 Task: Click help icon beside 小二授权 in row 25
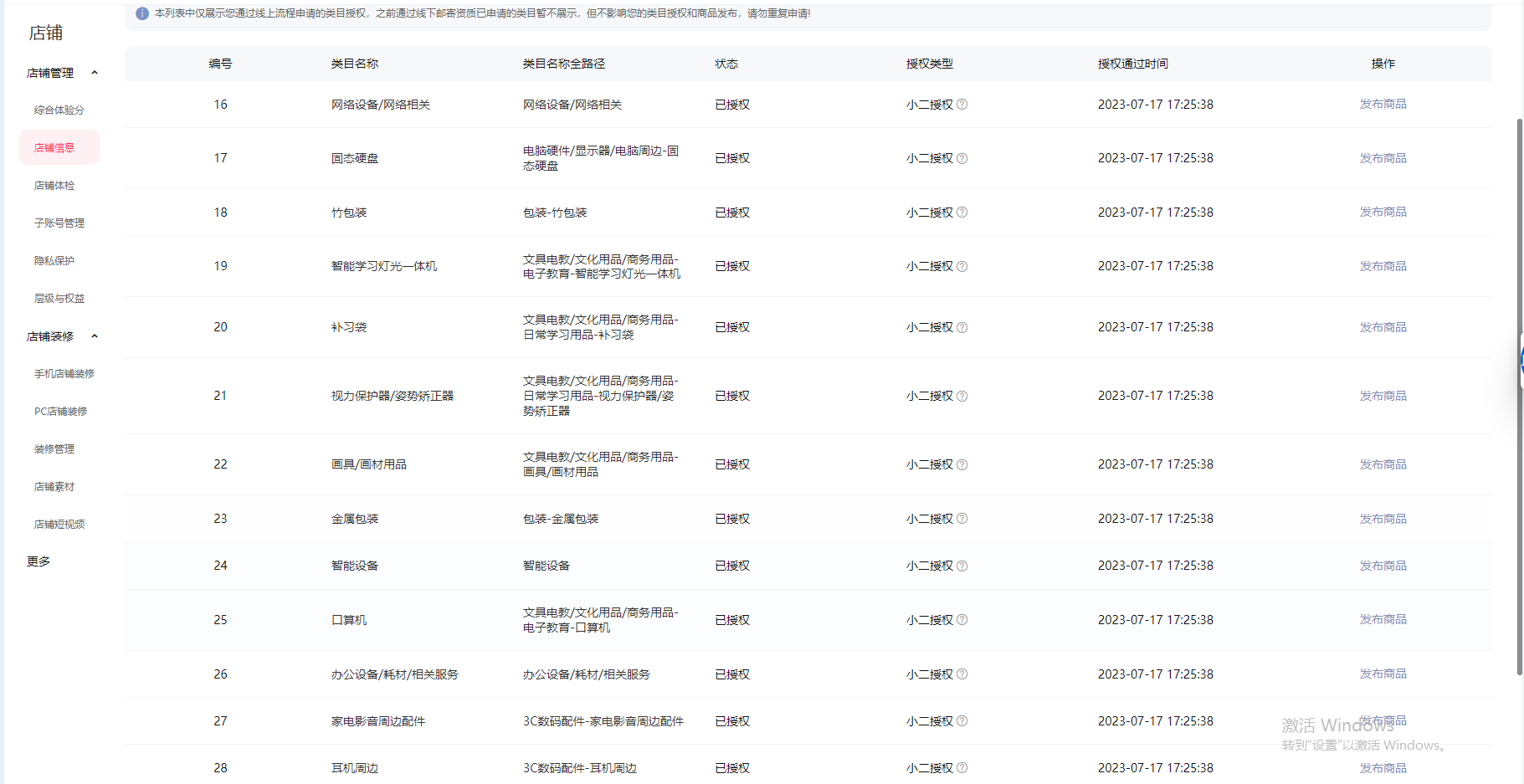pos(962,620)
